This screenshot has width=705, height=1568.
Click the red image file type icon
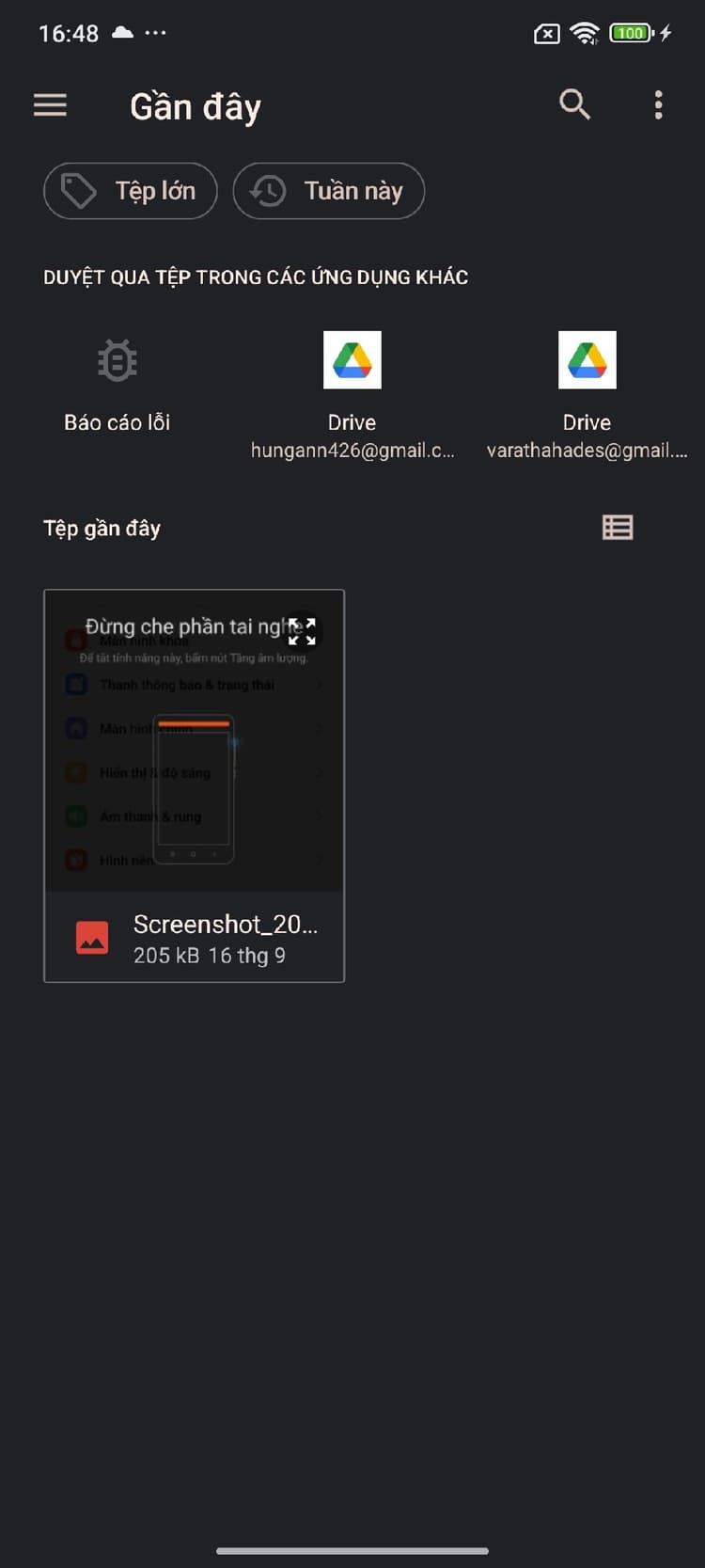[92, 938]
